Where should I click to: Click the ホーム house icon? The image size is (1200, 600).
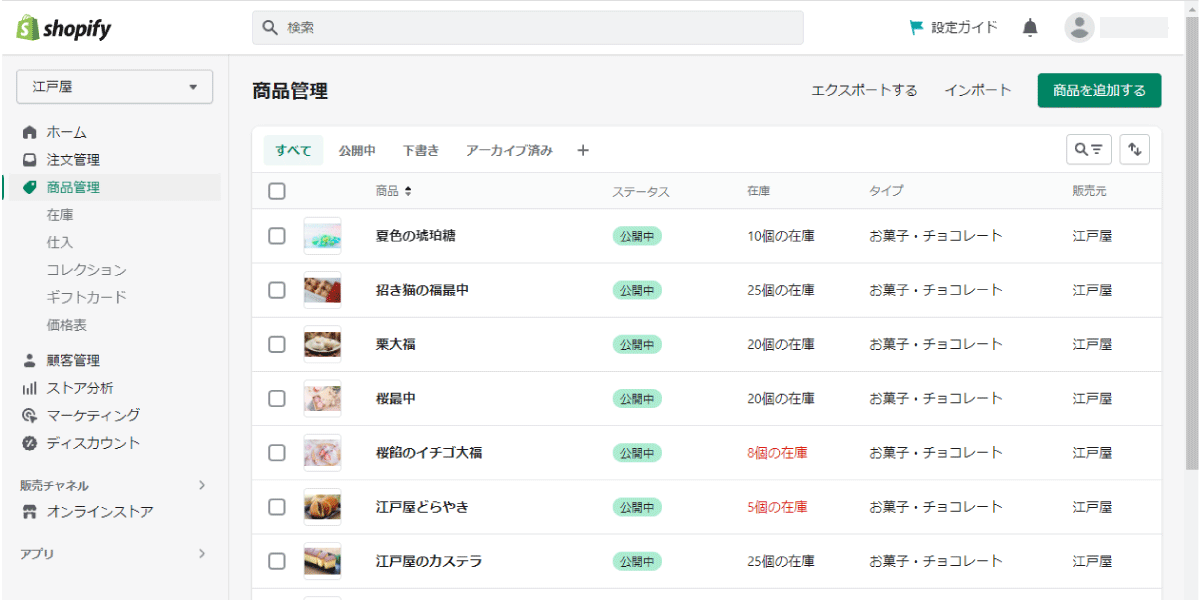point(30,132)
